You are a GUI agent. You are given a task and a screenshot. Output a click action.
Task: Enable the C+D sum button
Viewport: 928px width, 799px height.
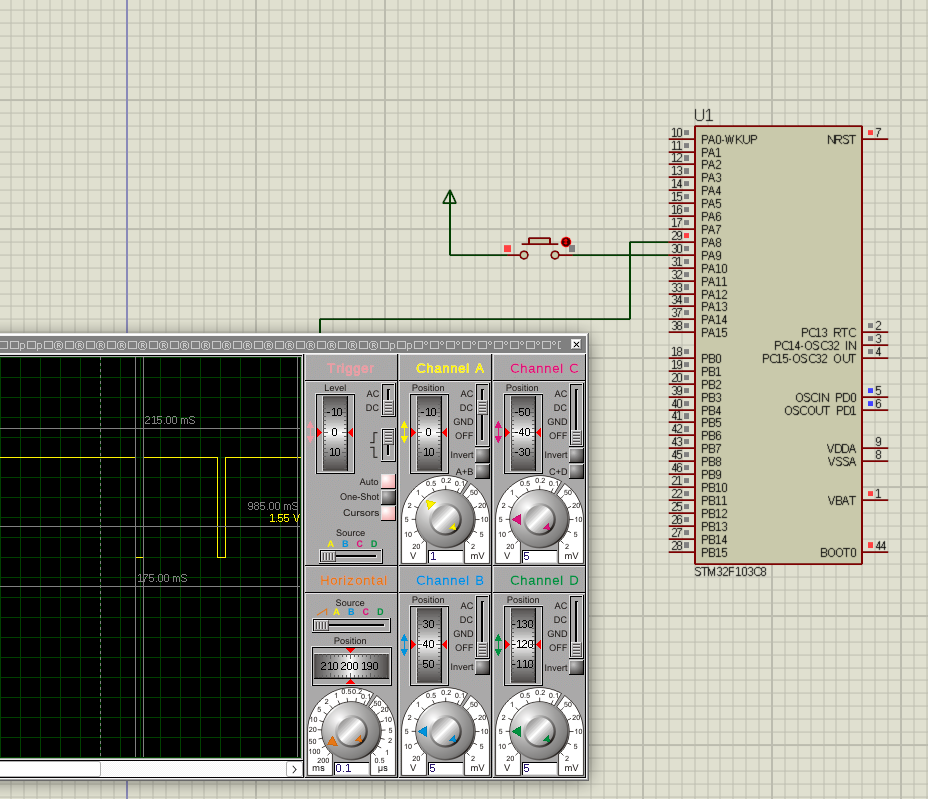[x=576, y=471]
